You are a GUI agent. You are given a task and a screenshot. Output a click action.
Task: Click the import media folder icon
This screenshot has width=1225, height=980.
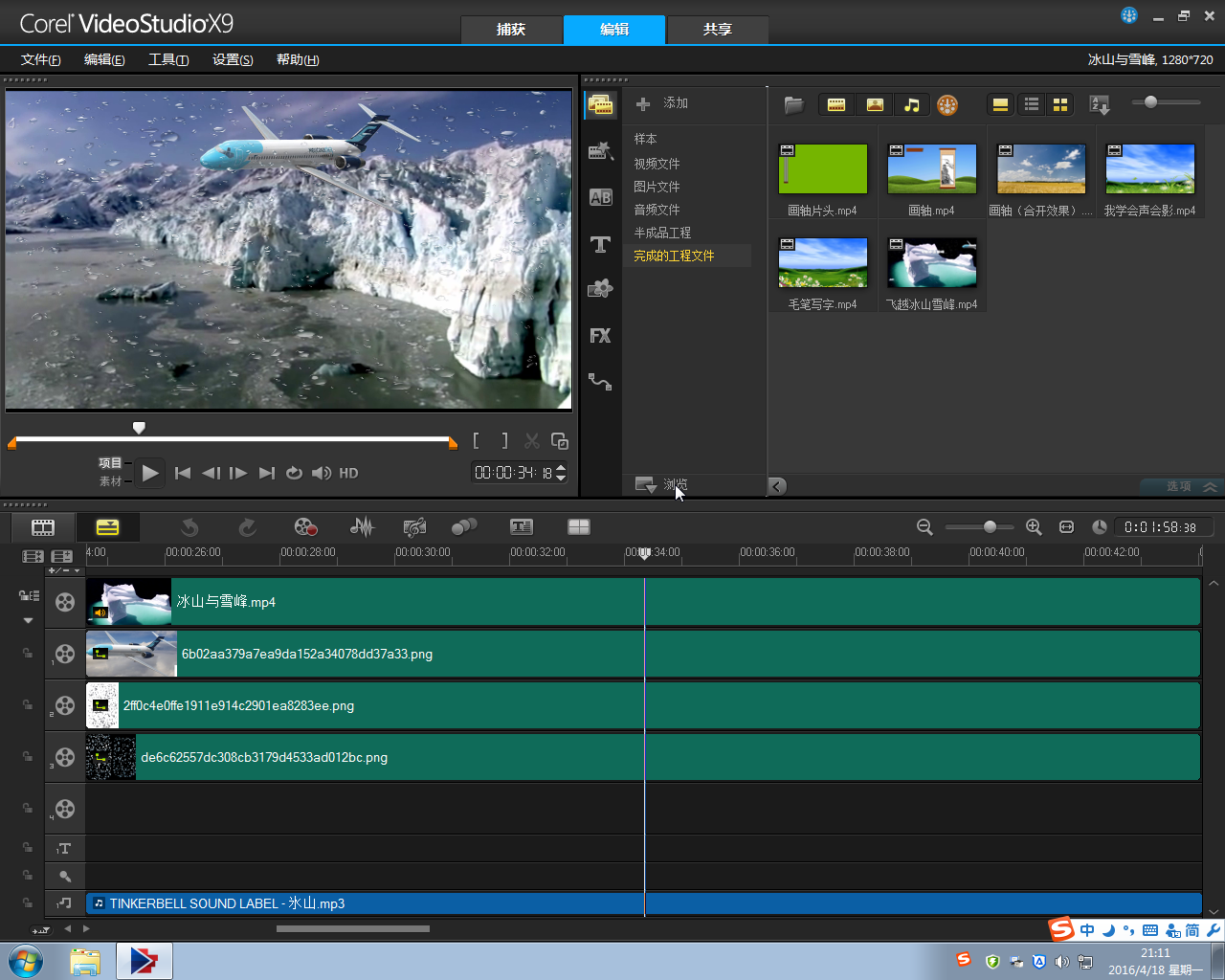click(793, 105)
